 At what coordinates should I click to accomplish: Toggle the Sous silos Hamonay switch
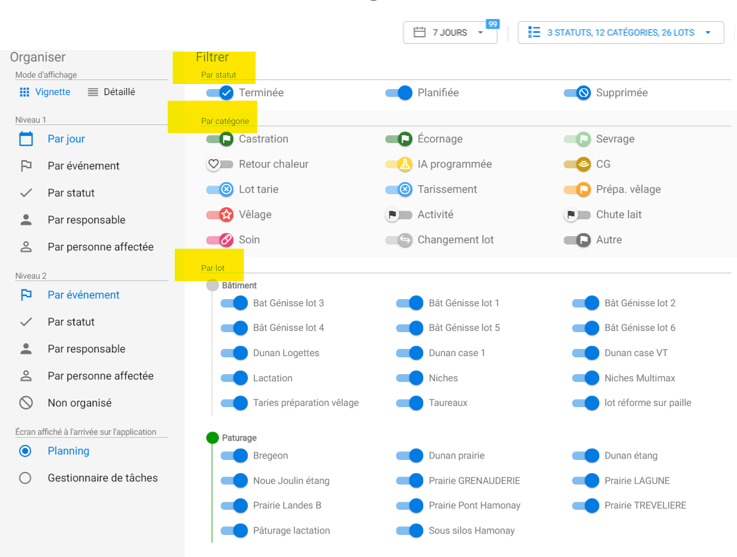pyautogui.click(x=410, y=531)
